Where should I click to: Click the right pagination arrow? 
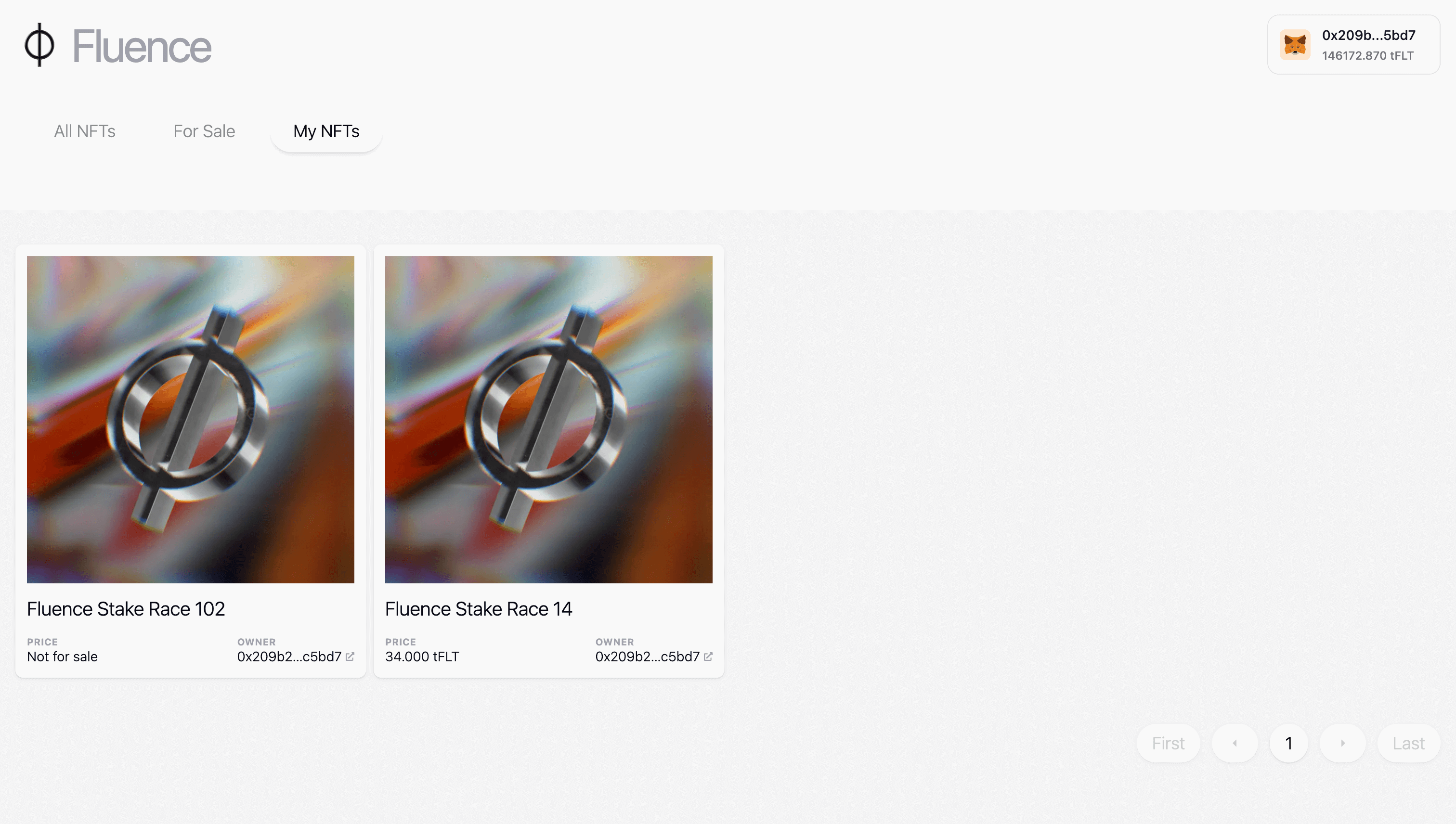click(x=1343, y=743)
